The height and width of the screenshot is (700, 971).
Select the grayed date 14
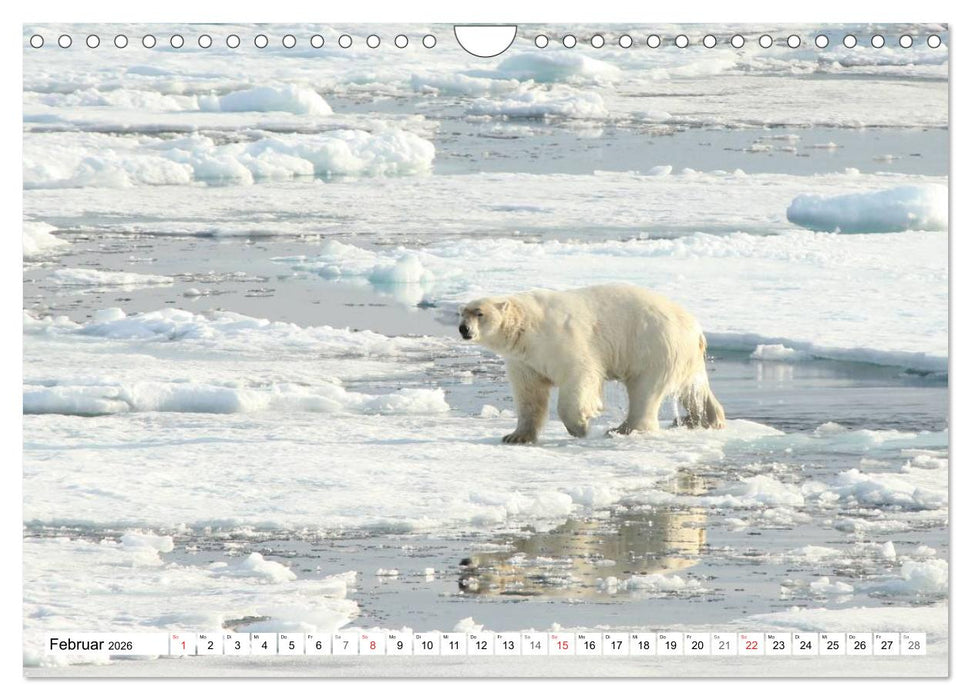[x=536, y=643]
